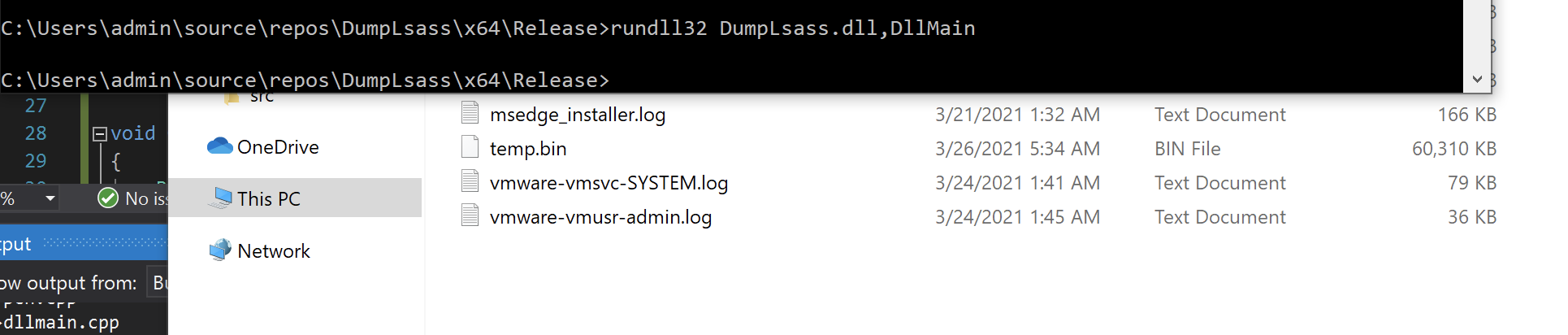Click the dllmain.cpp line in output
This screenshot has width=1568, height=335.
point(61,323)
